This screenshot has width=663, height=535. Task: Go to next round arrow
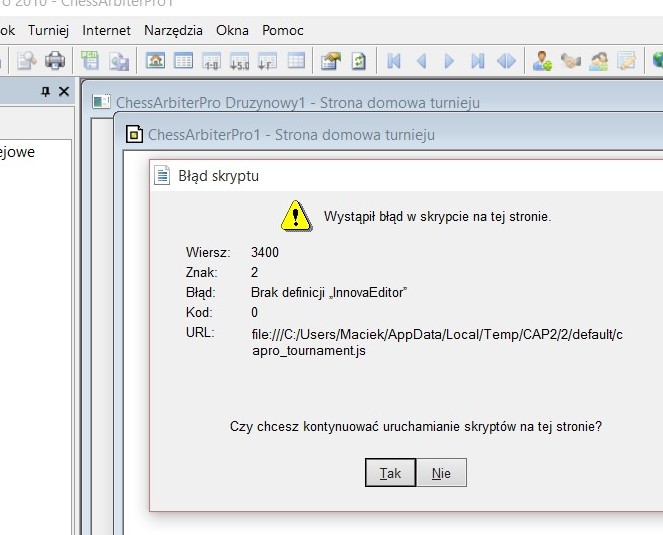[449, 61]
